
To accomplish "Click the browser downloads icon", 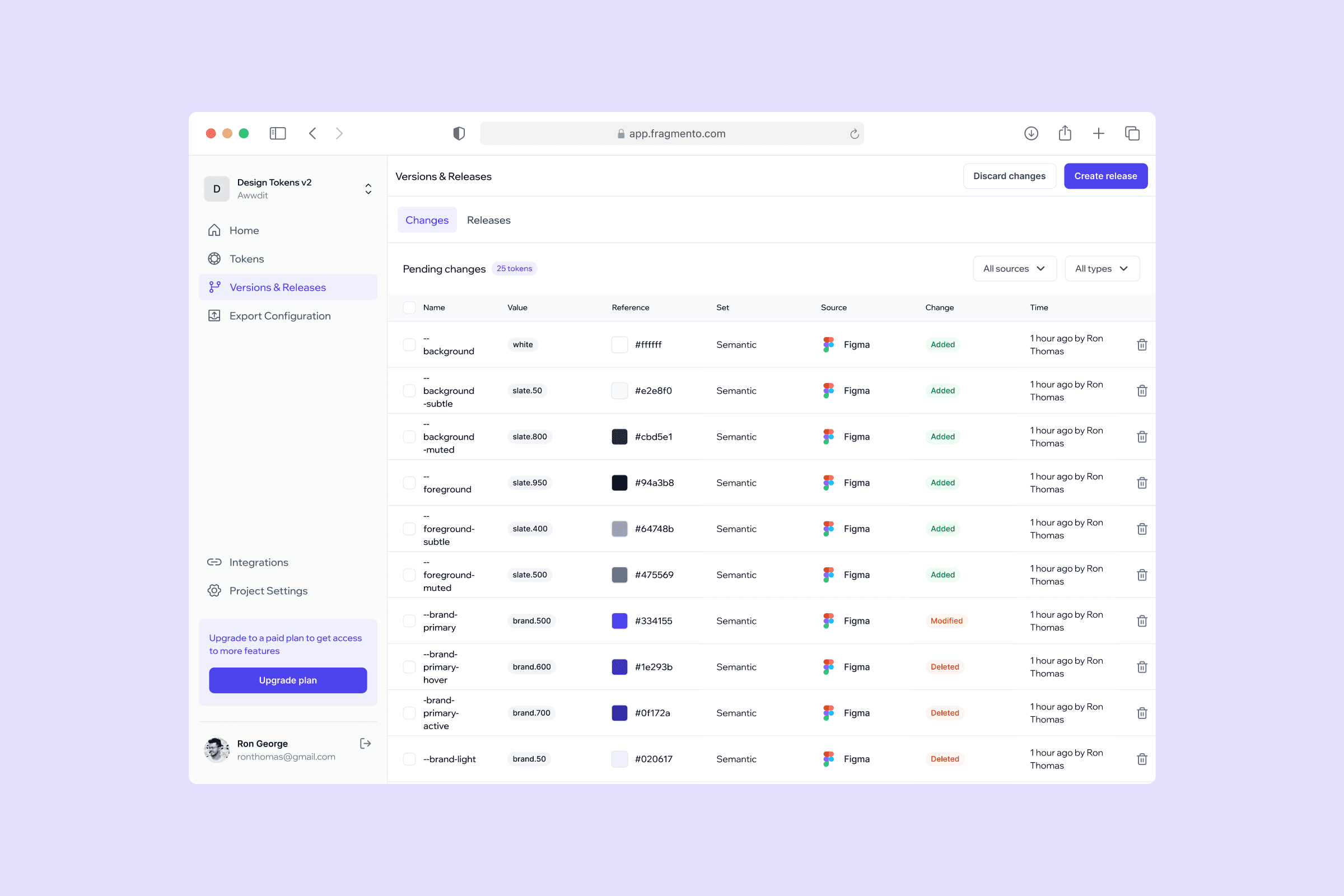I will pos(1031,134).
